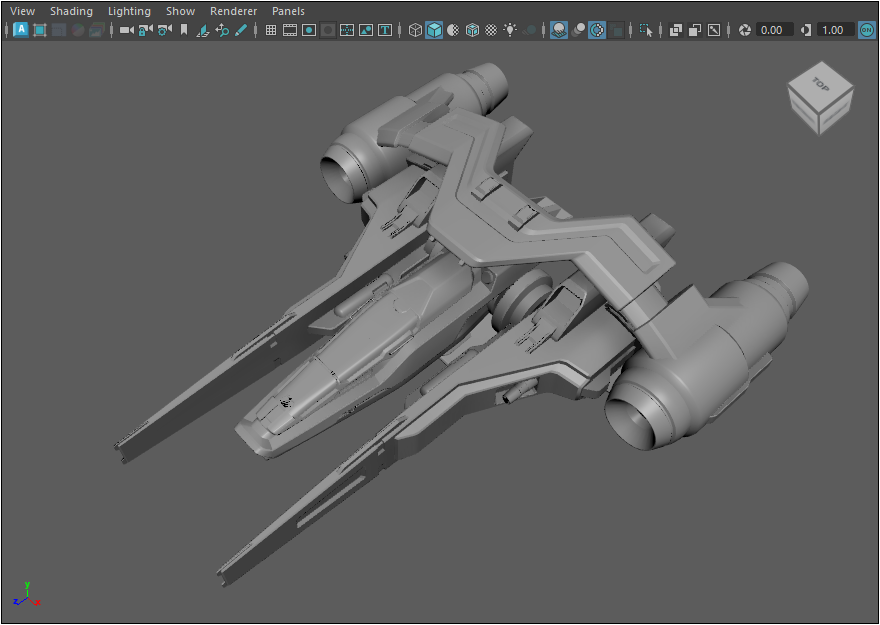The height and width of the screenshot is (625, 880).
Task: Click the Depth of Field squares icon
Action: [x=616, y=30]
